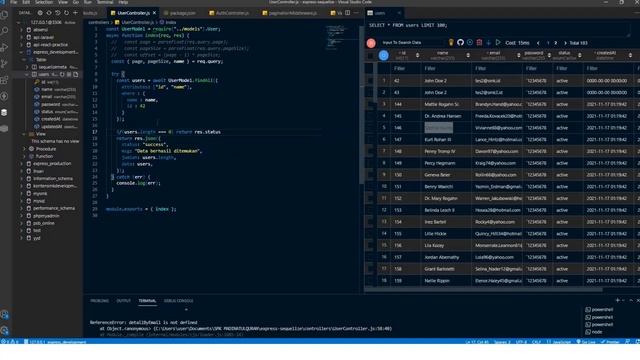
Task: Click the blue circled icon in results toolbar
Action: click(470, 42)
